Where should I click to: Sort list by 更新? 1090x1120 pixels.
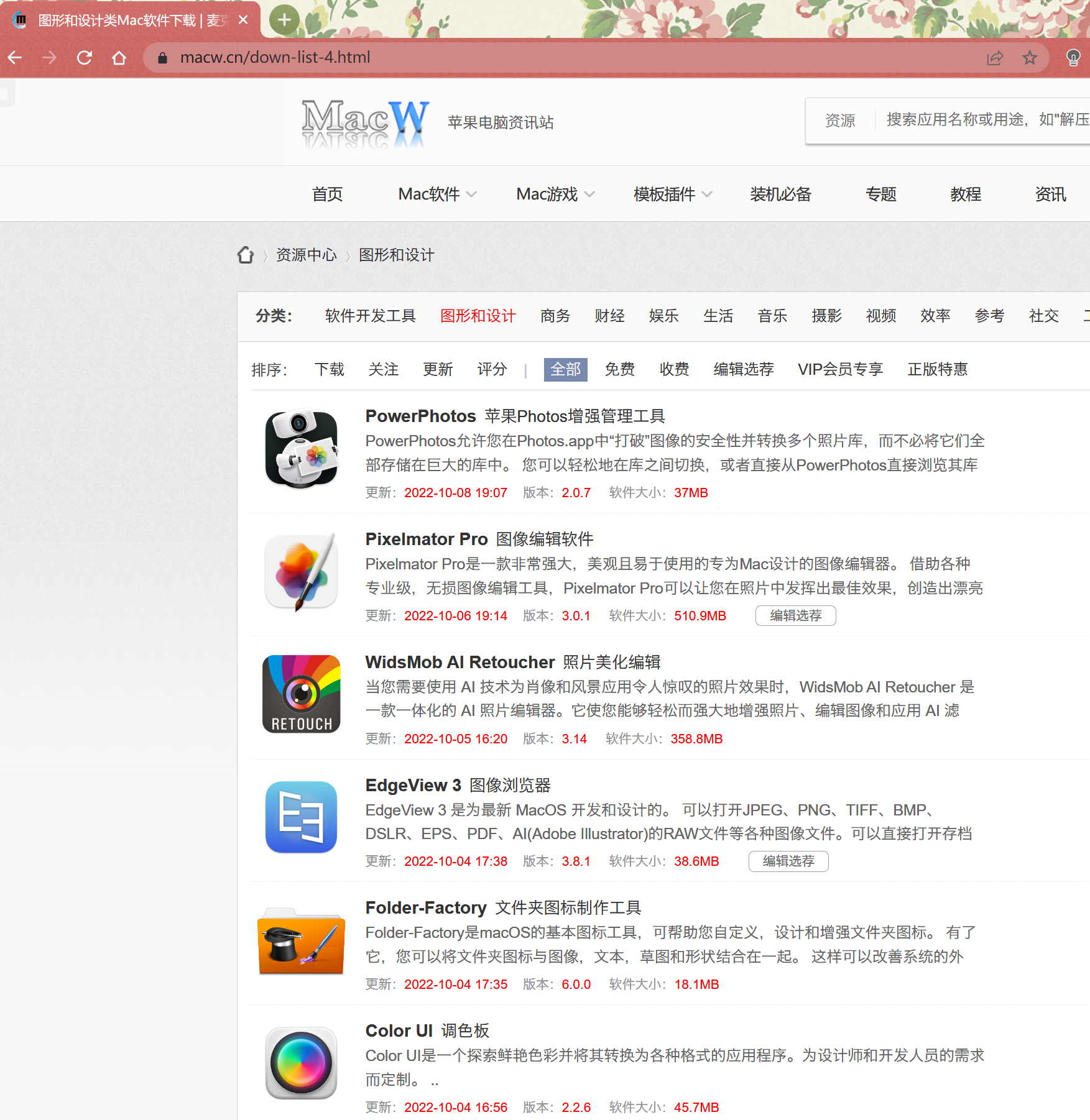pyautogui.click(x=438, y=370)
